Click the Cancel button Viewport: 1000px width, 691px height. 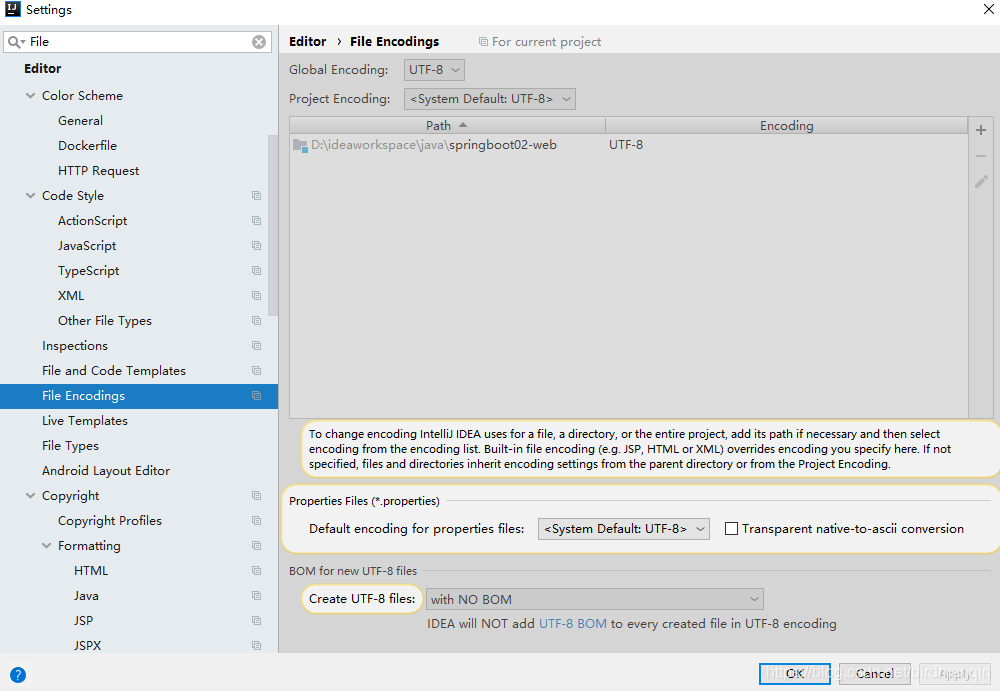pos(874,674)
